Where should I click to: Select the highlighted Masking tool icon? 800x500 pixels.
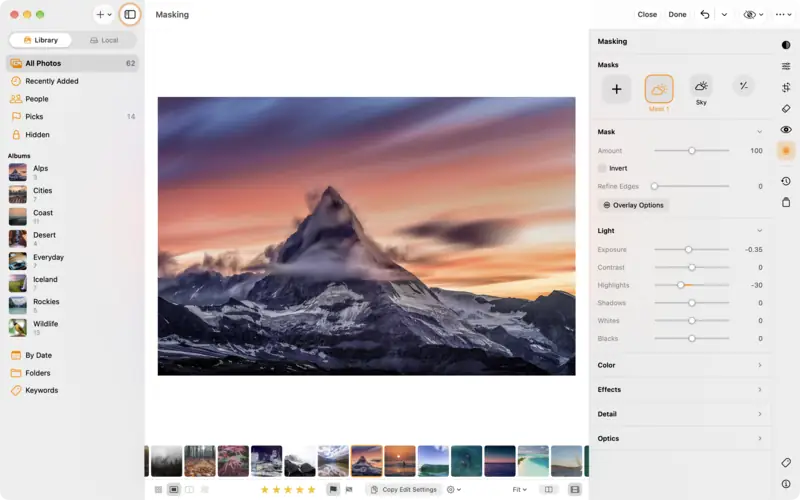786,151
